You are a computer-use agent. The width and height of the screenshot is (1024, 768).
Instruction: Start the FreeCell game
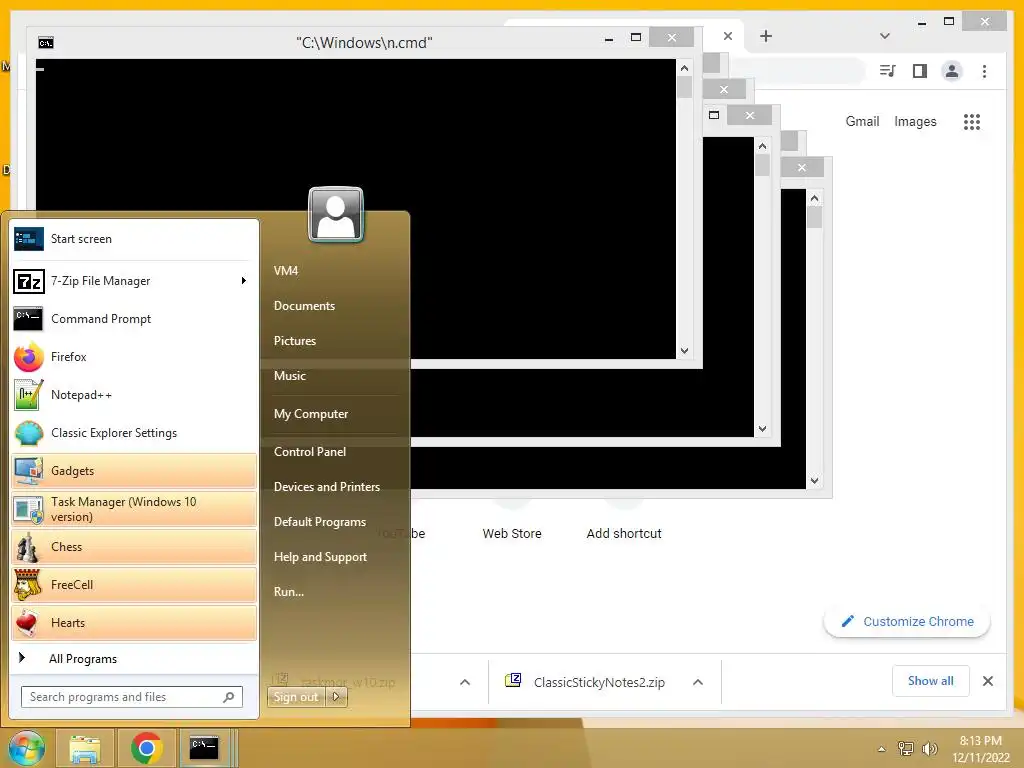tap(134, 584)
